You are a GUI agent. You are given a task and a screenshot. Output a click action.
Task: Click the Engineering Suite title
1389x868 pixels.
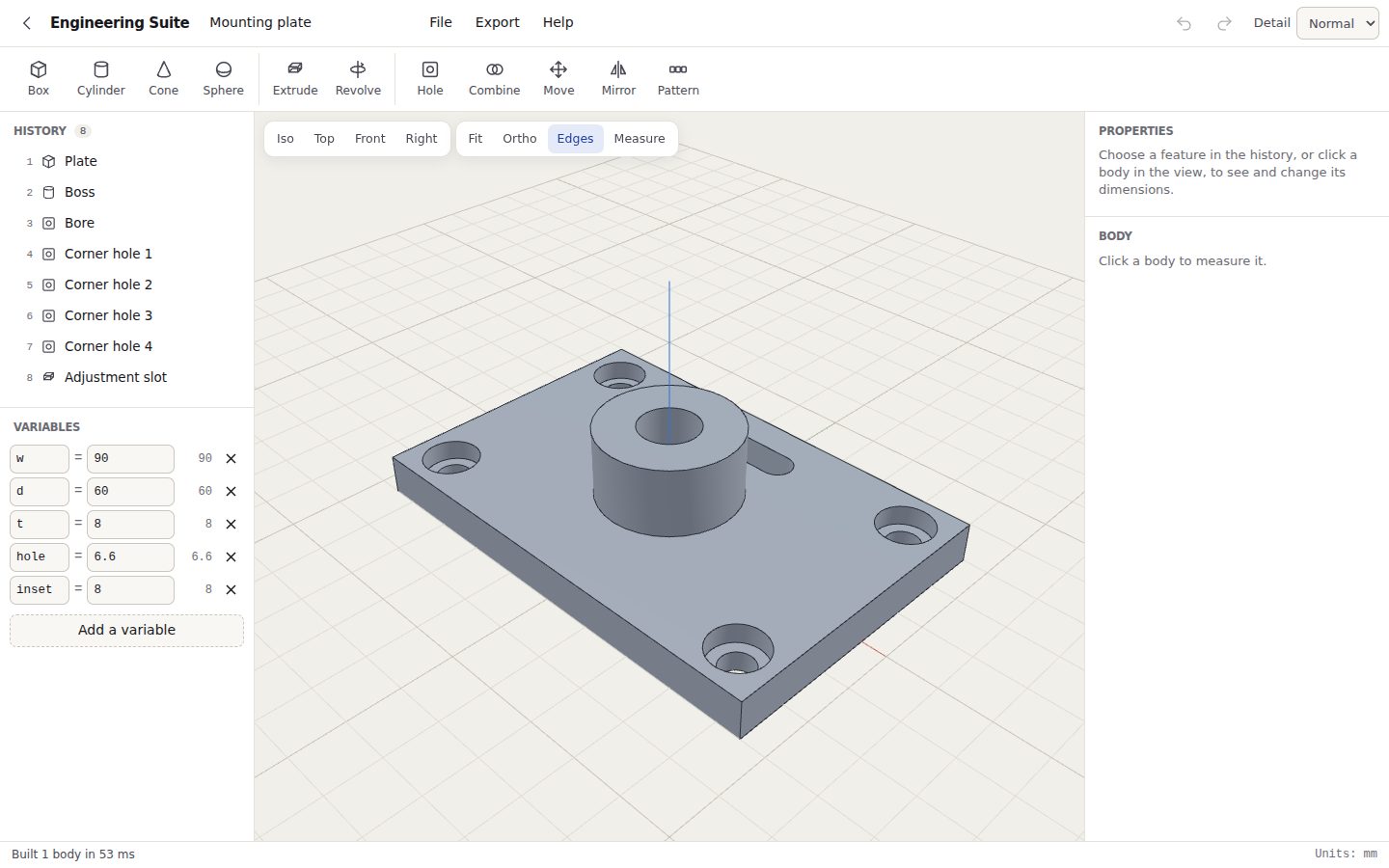[x=120, y=22]
